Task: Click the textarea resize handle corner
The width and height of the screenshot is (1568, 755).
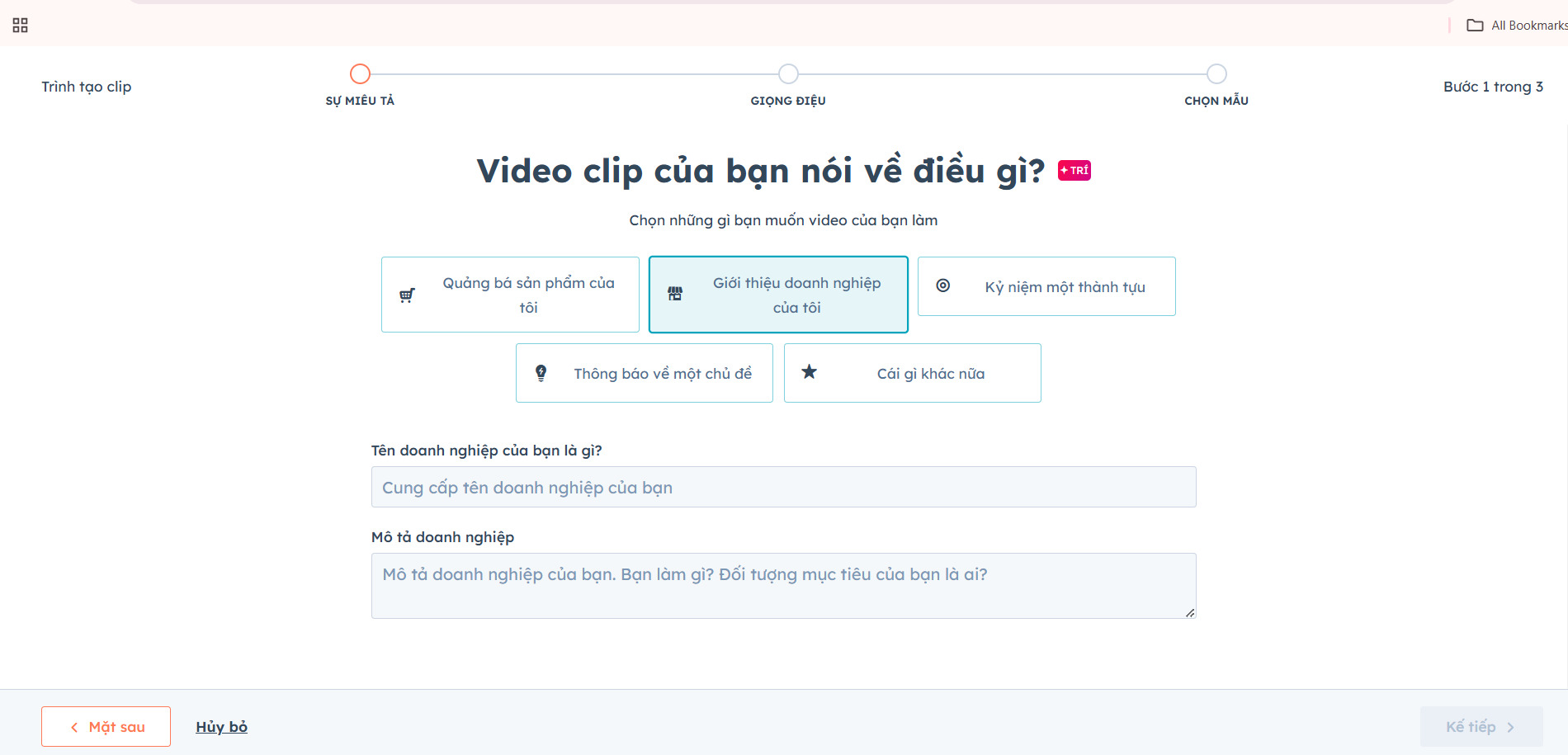Action: pyautogui.click(x=1190, y=612)
